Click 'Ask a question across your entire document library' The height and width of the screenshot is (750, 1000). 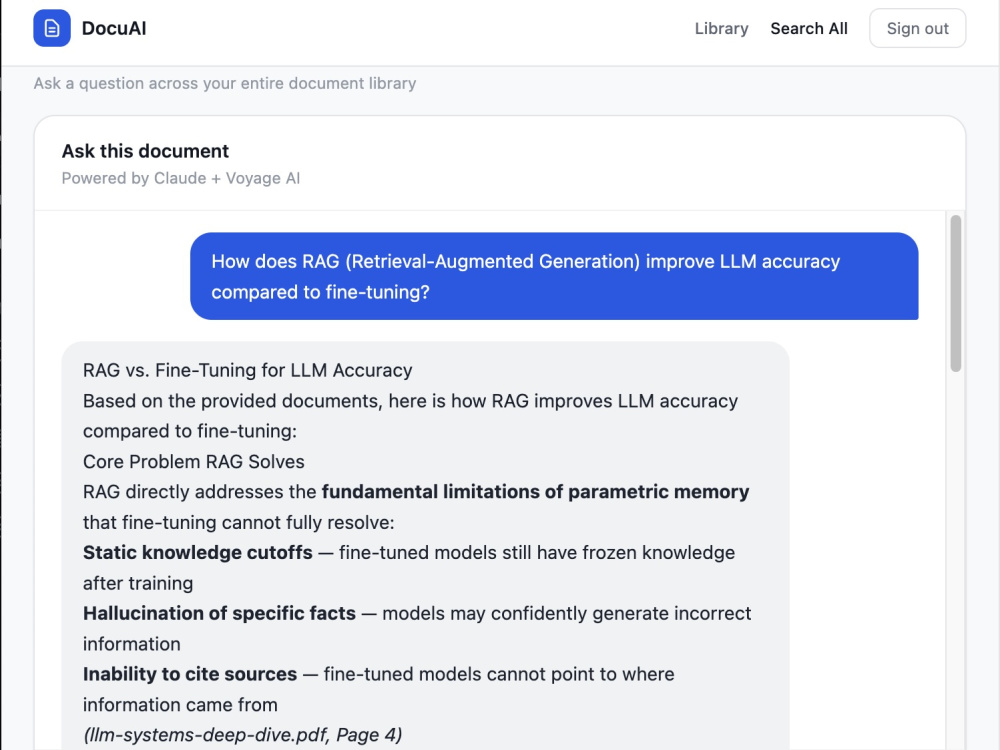coord(224,84)
